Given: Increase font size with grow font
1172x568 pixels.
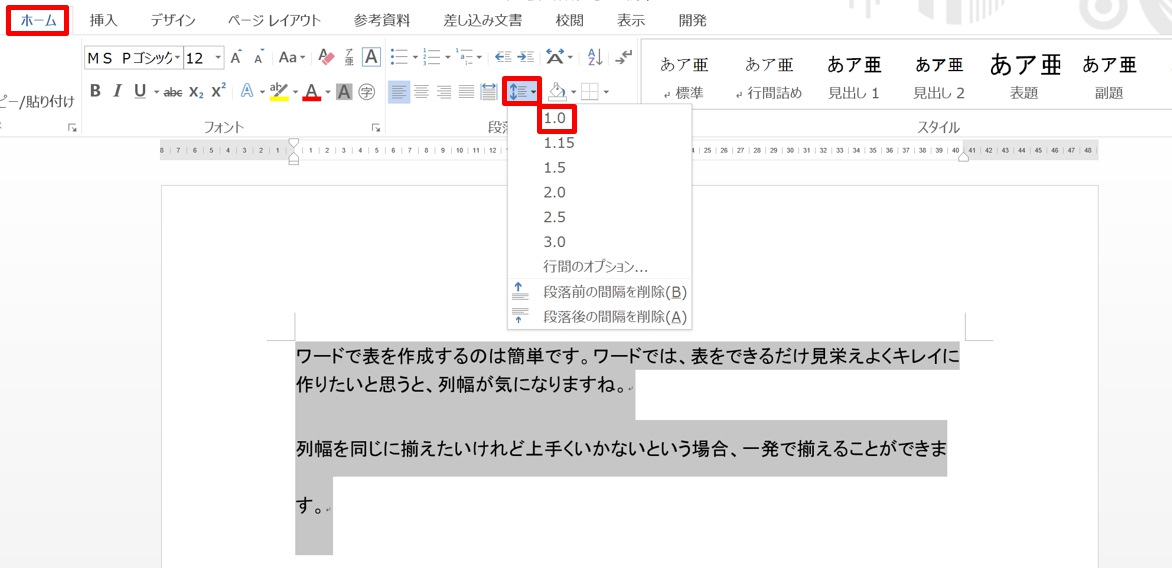Looking at the screenshot, I should click(x=236, y=58).
